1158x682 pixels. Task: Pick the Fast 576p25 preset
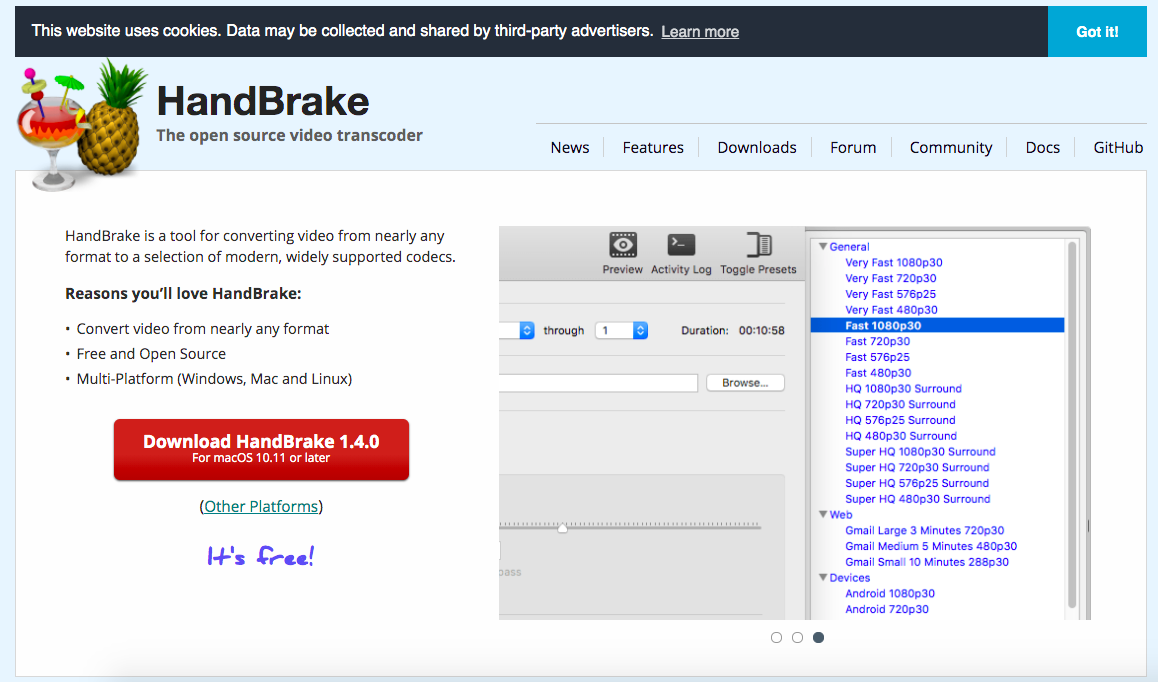point(877,357)
